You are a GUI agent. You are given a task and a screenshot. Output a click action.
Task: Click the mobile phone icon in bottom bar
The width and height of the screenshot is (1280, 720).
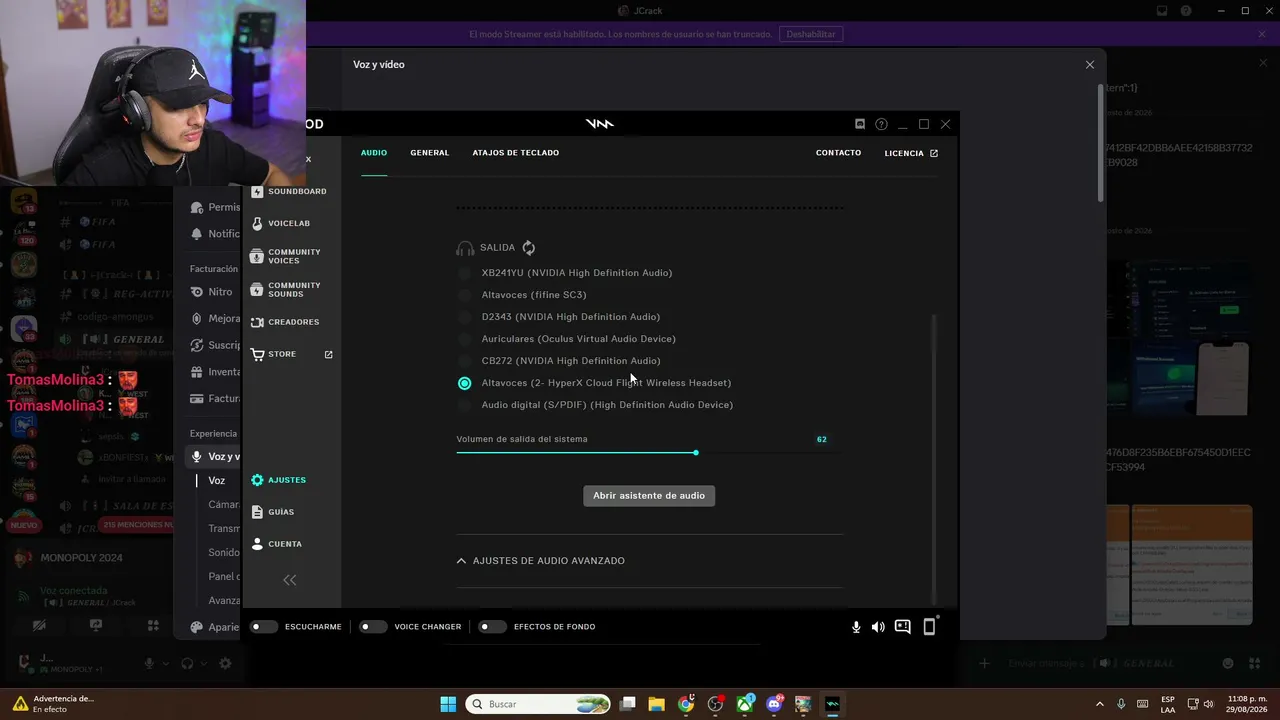pyautogui.click(x=929, y=627)
